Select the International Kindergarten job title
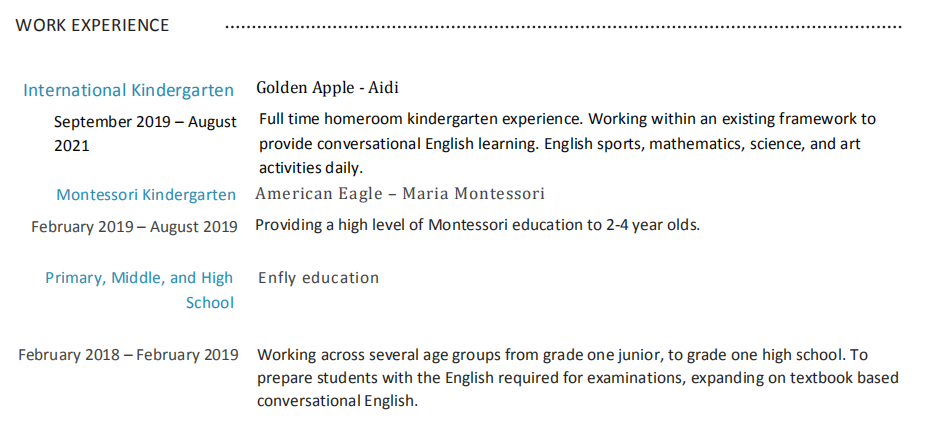This screenshot has width=942, height=424. (x=129, y=91)
